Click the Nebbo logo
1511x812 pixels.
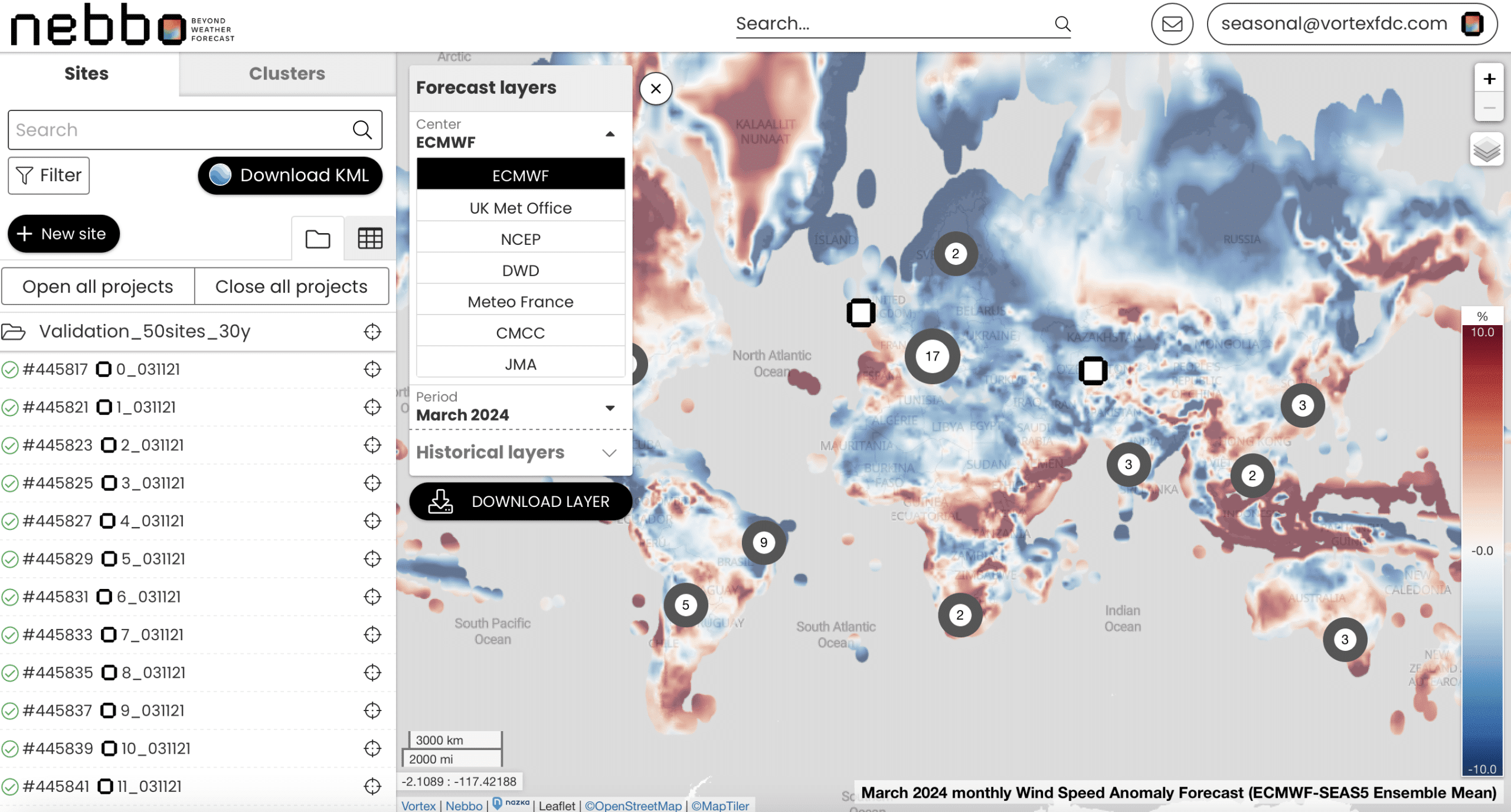pos(123,25)
